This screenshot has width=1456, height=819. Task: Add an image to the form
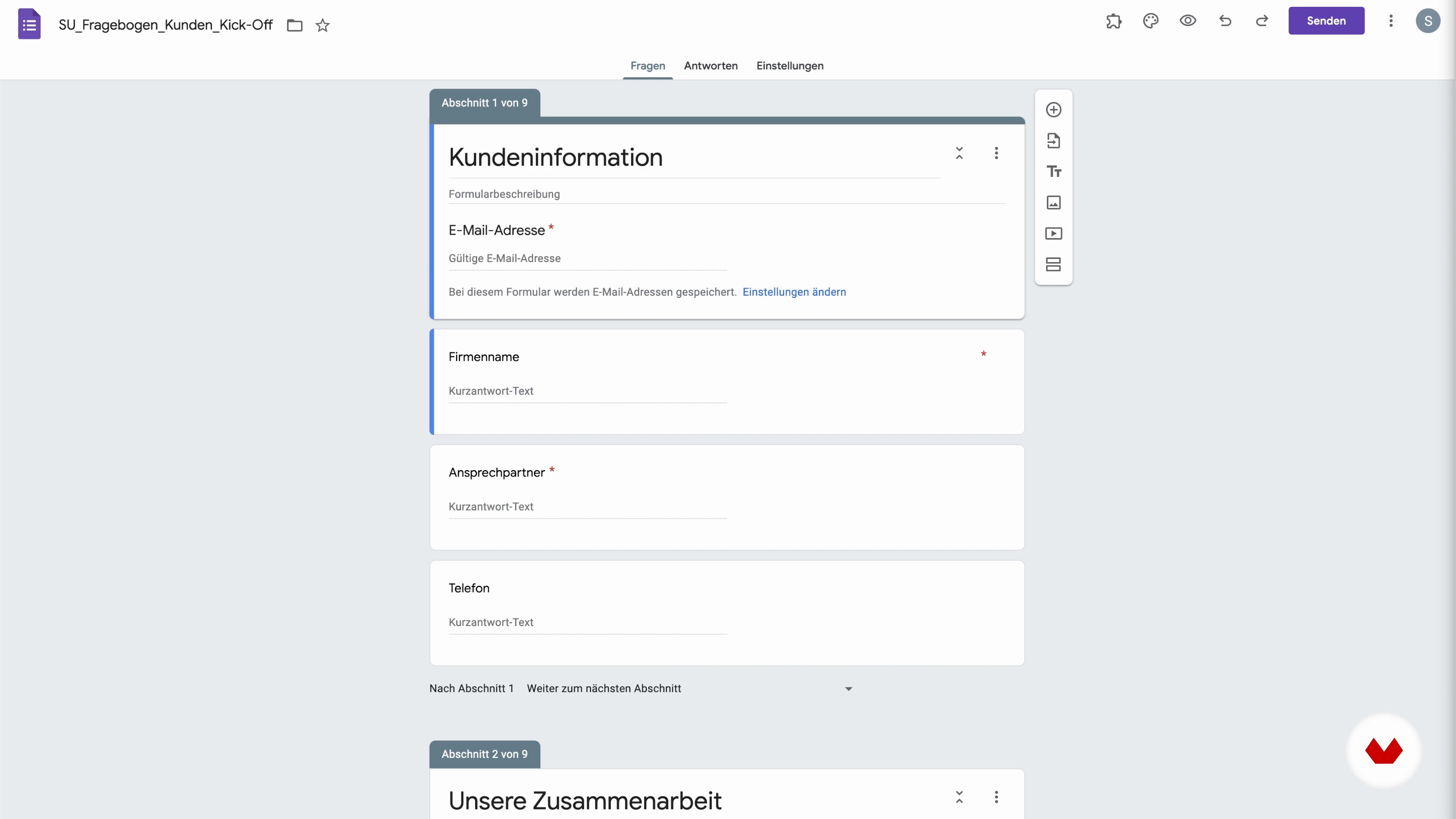click(1054, 202)
